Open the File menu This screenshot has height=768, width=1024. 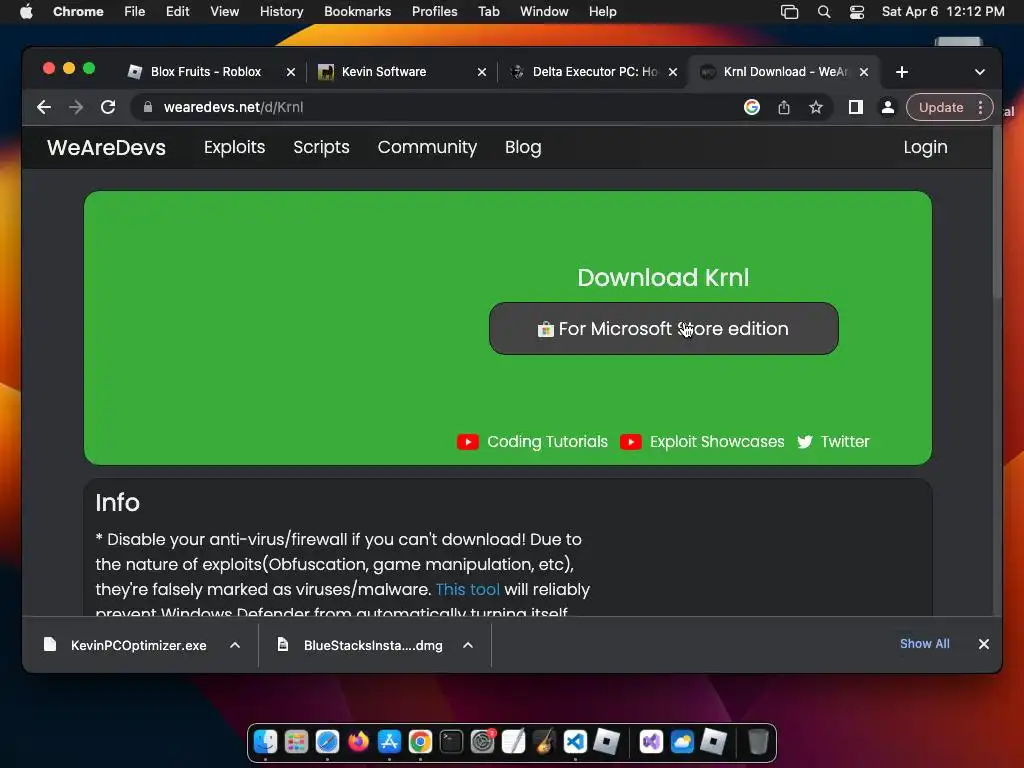[x=135, y=12]
